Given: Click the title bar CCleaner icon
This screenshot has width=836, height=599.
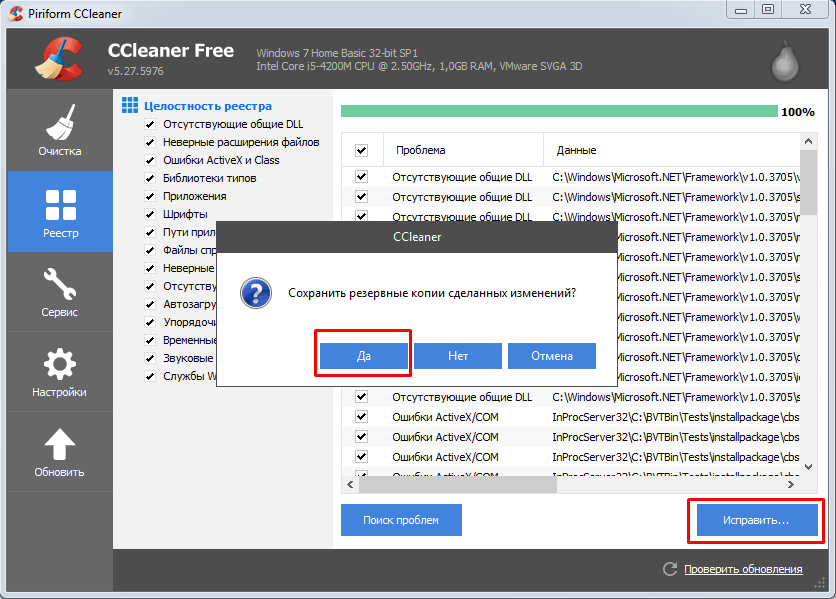Looking at the screenshot, I should tap(15, 13).
